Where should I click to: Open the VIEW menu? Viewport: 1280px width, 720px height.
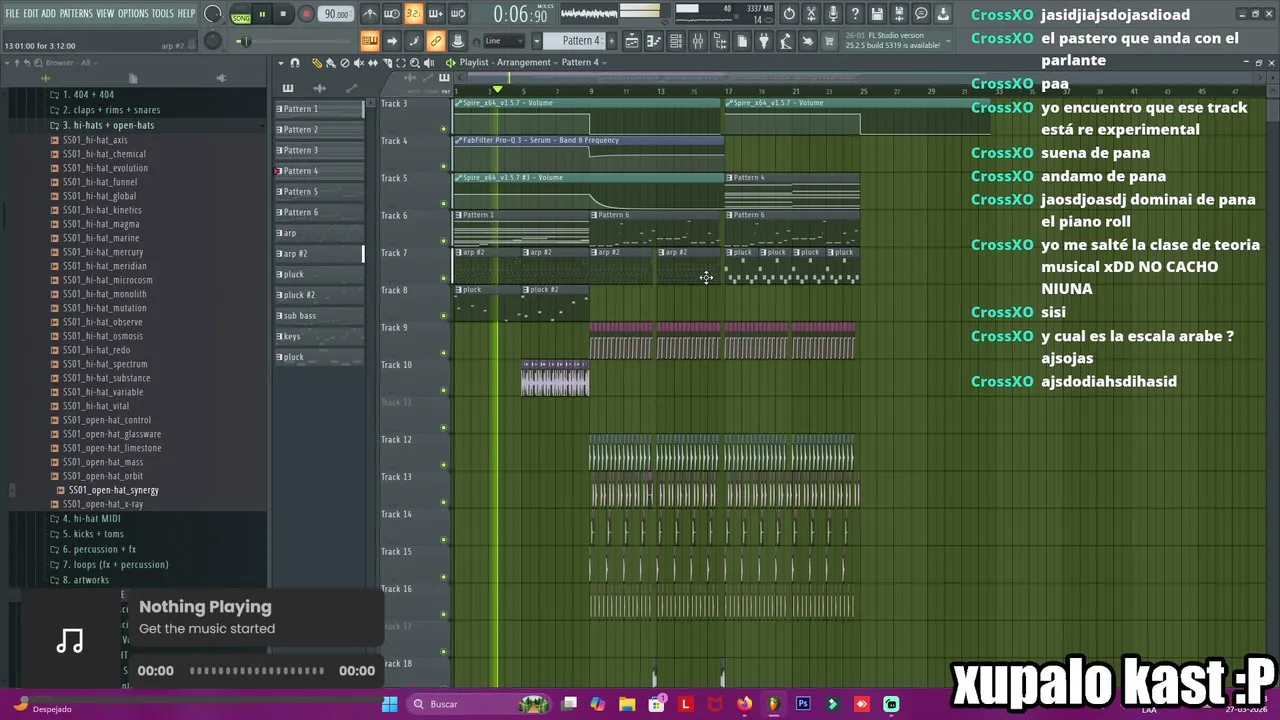coord(105,13)
